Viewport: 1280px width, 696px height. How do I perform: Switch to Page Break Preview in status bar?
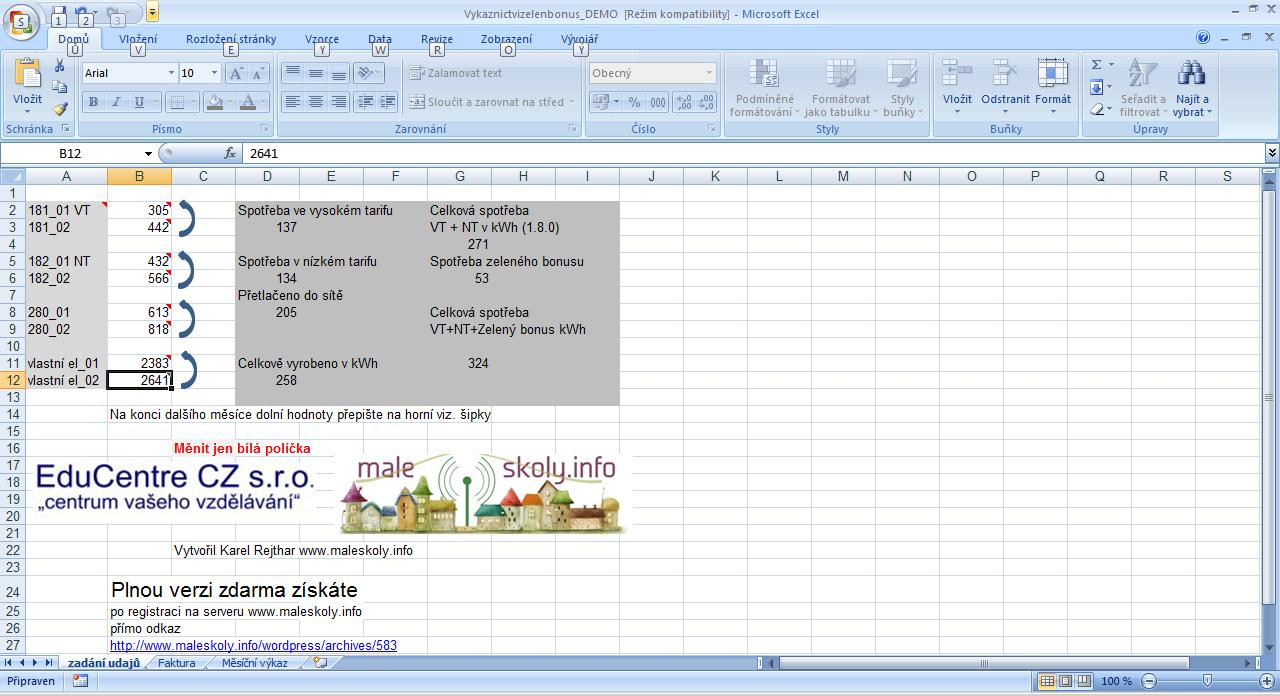point(1085,681)
